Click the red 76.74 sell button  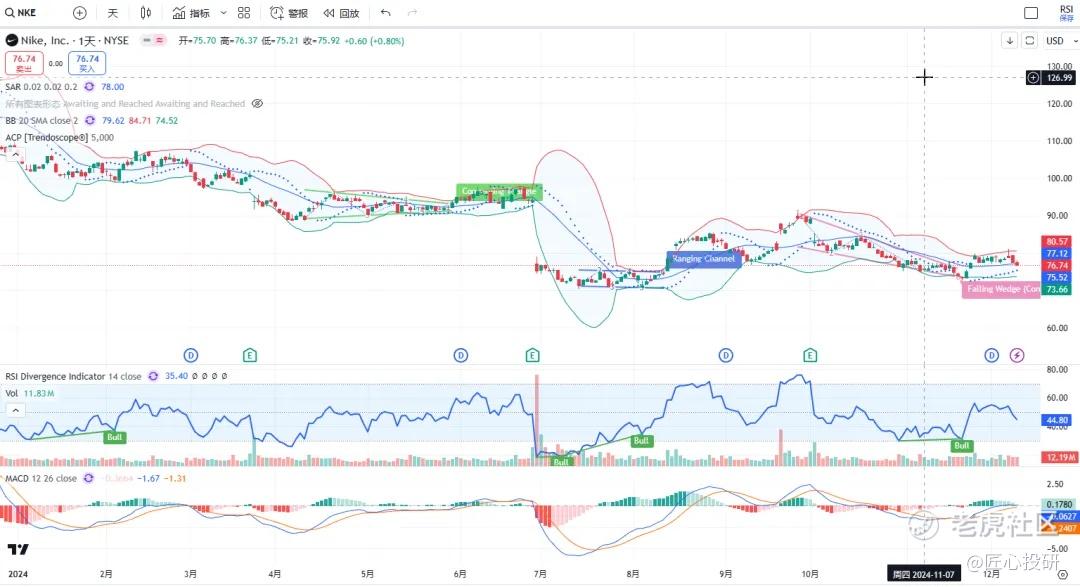(x=24, y=63)
